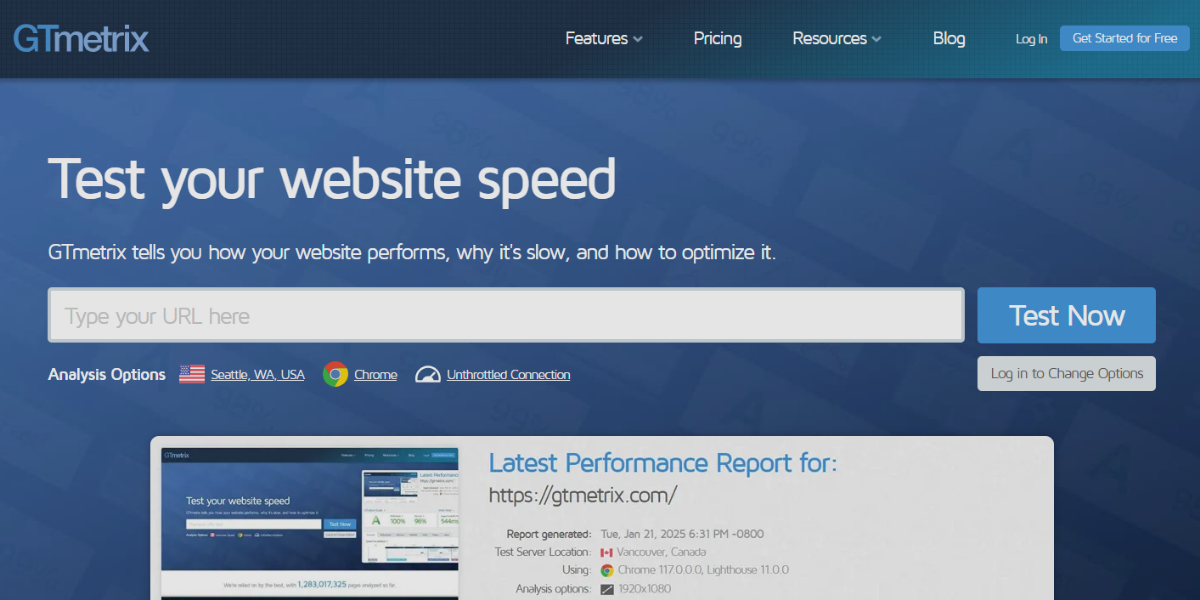This screenshot has height=600, width=1200.
Task: Select the Unthrottled Connection link
Action: (x=508, y=375)
